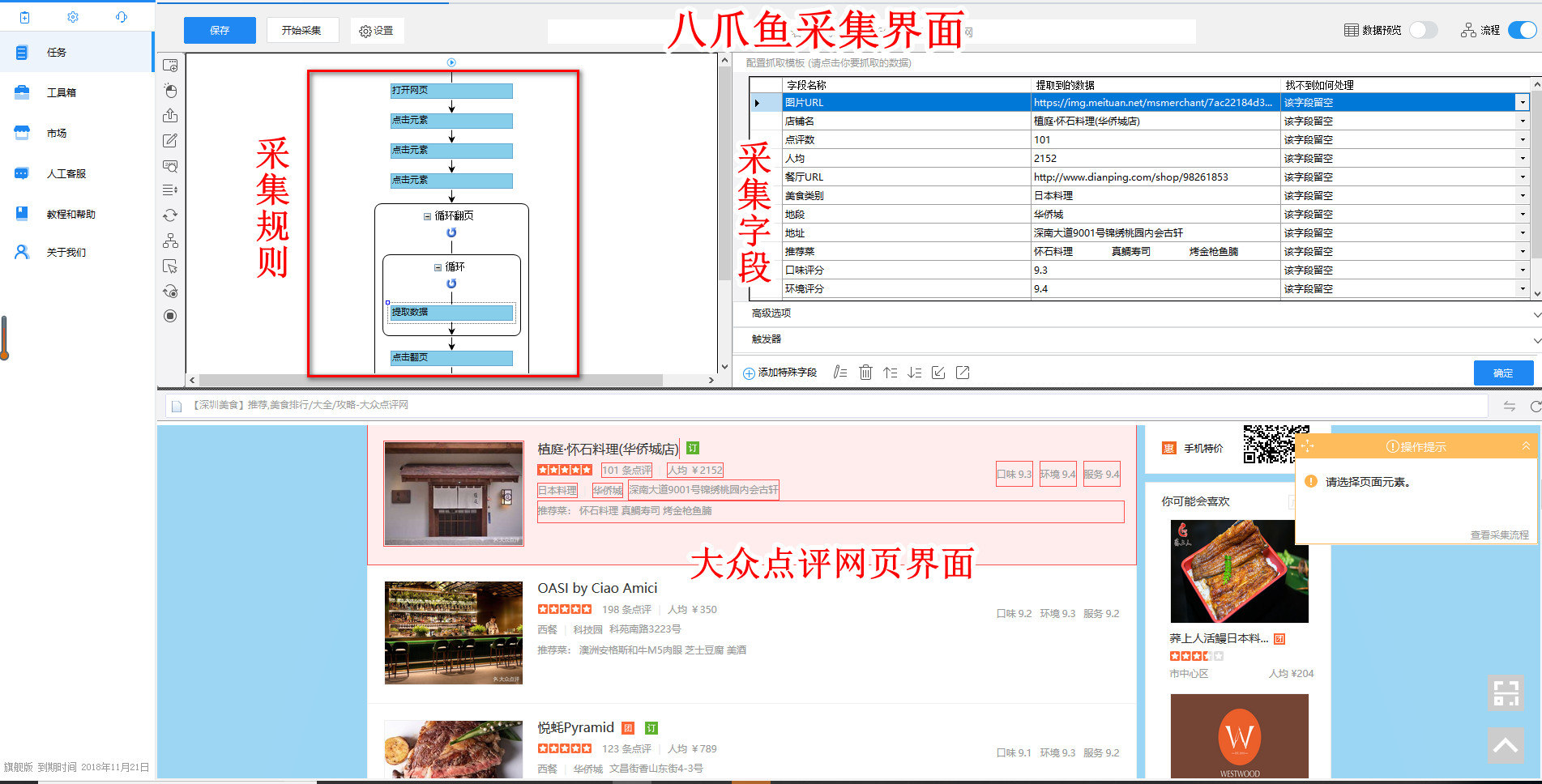Toggle the 数据预览 switch
The width and height of the screenshot is (1542, 784).
(x=1423, y=30)
